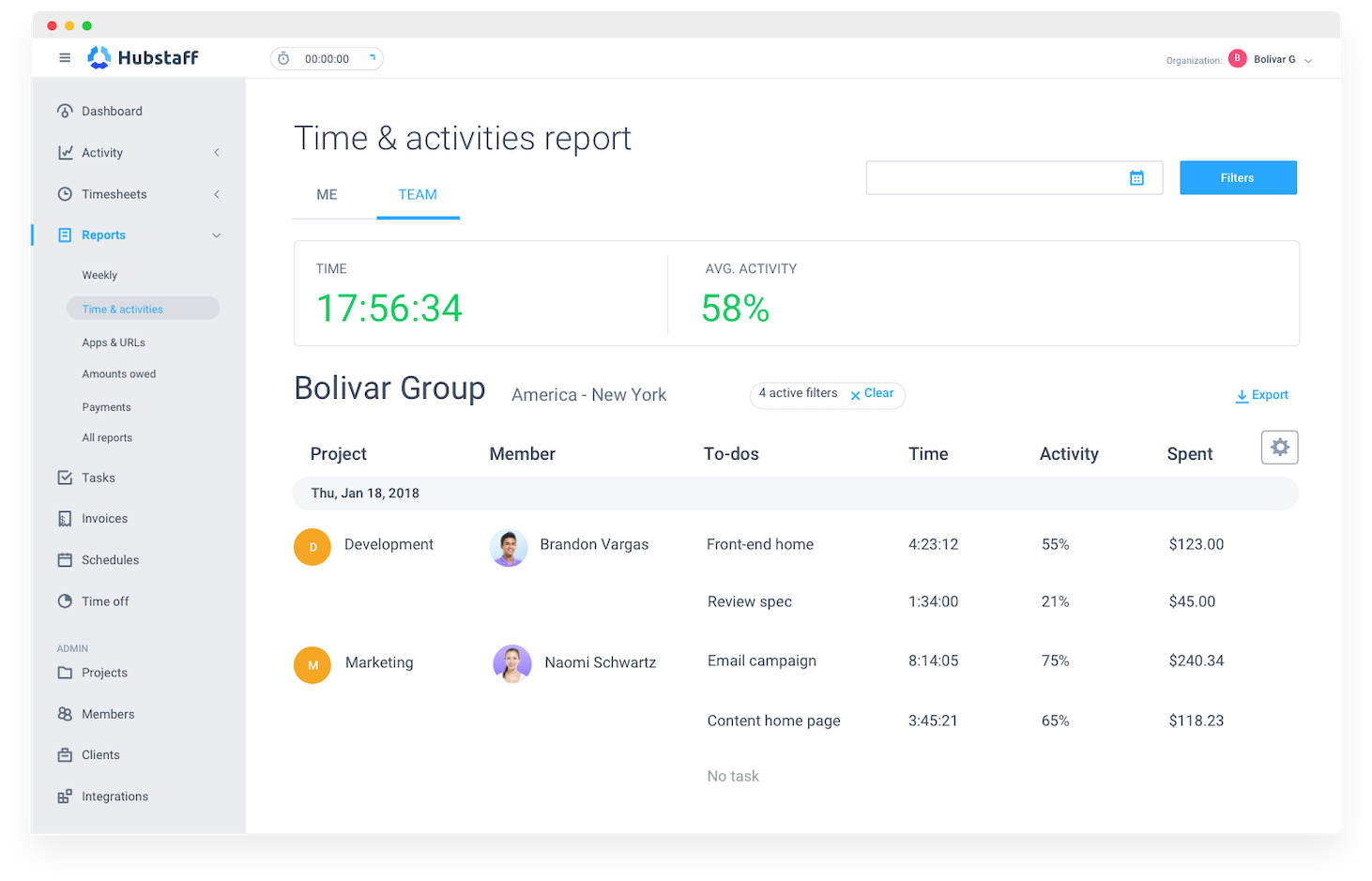Start the timer with the stopwatch icon
This screenshot has height=881, width=1372.
pyautogui.click(x=283, y=58)
